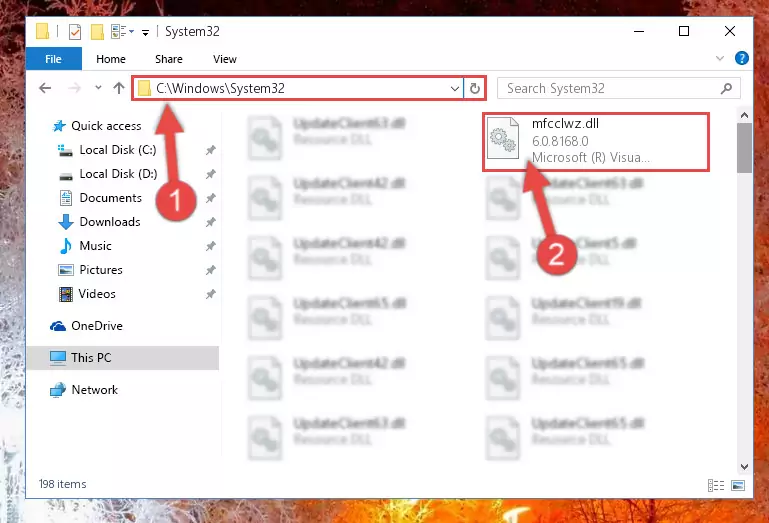Click the pin icon next to Downloads
The height and width of the screenshot is (523, 769).
click(210, 222)
